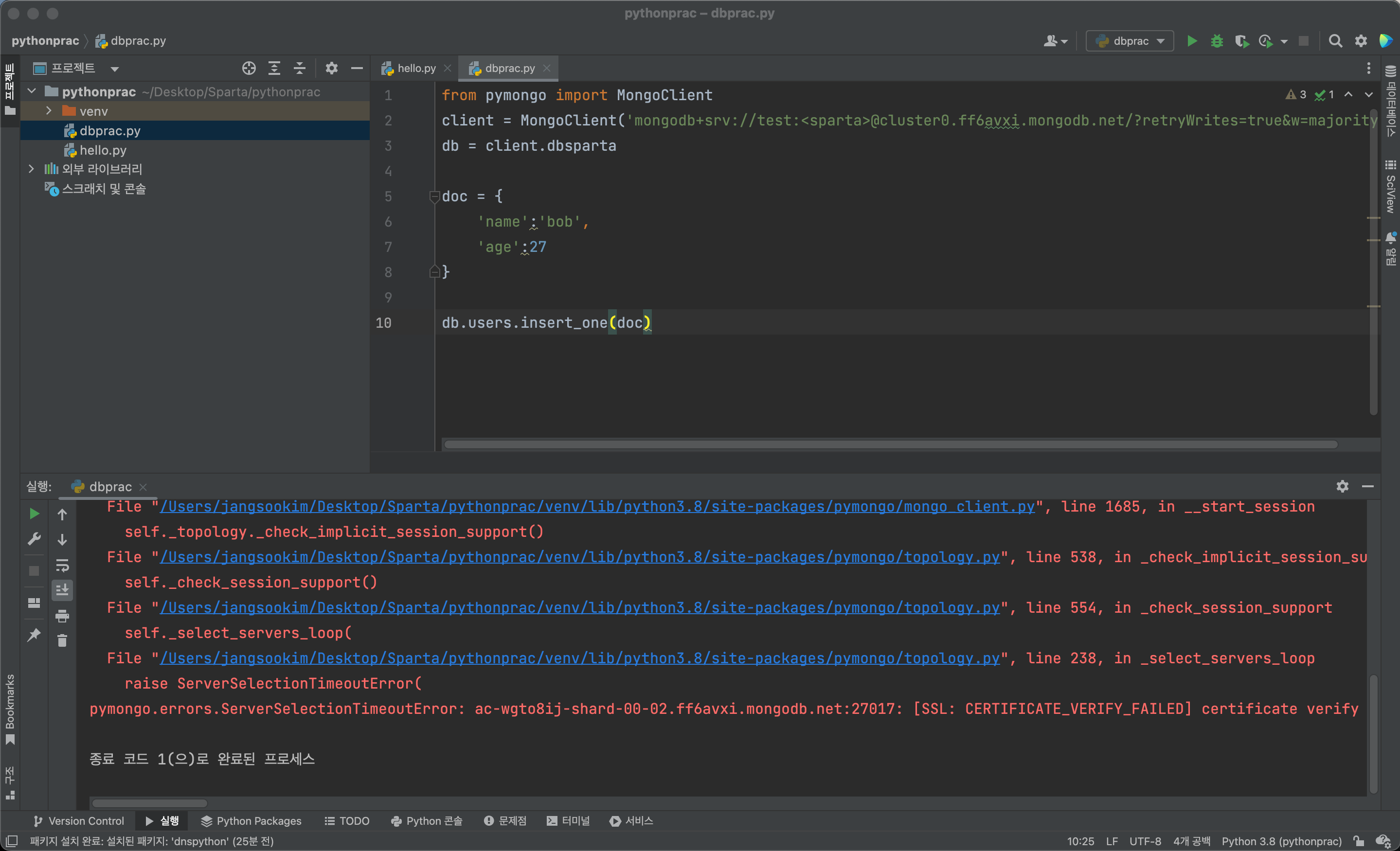The width and height of the screenshot is (1400, 851).
Task: Select opened file target icon in project panel
Action: 249,68
